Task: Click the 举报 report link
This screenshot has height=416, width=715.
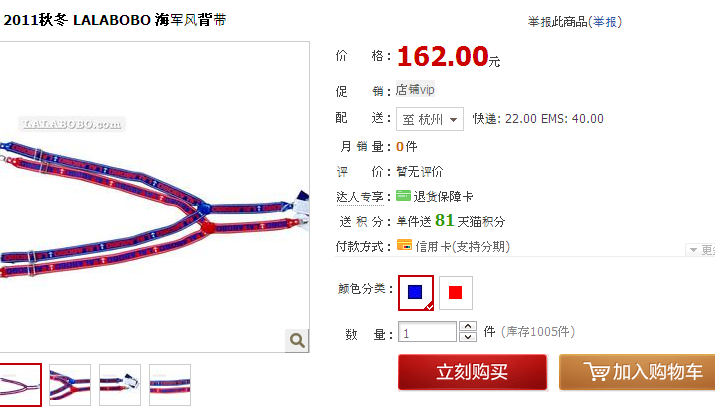Action: pyautogui.click(x=605, y=22)
